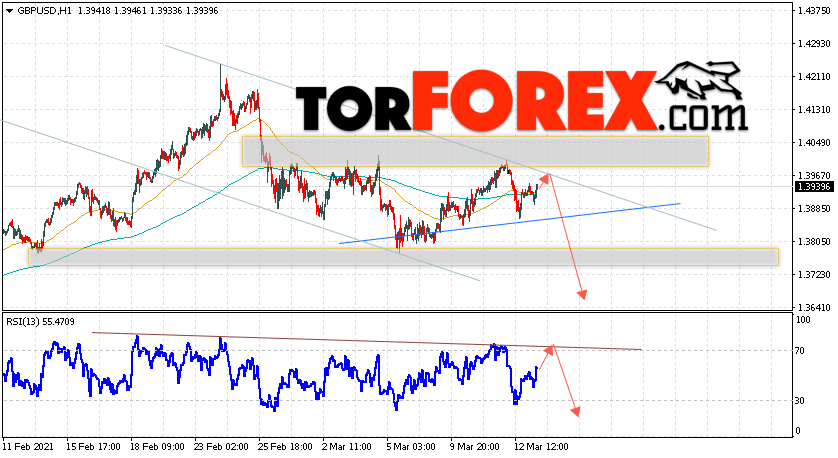
Task: Click price axis label 1.39670
Action: 814,175
